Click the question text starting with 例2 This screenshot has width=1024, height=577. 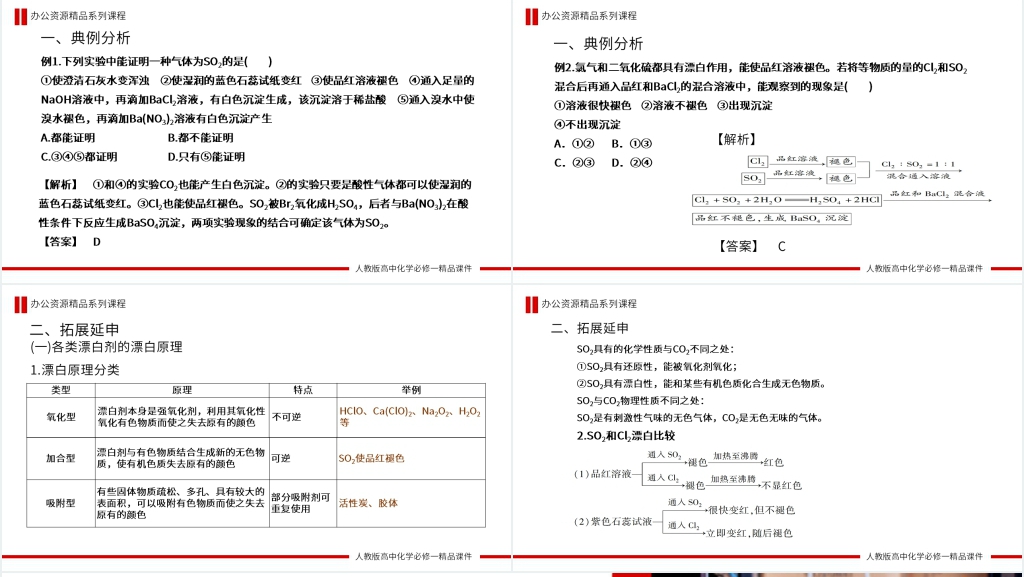pos(761,77)
